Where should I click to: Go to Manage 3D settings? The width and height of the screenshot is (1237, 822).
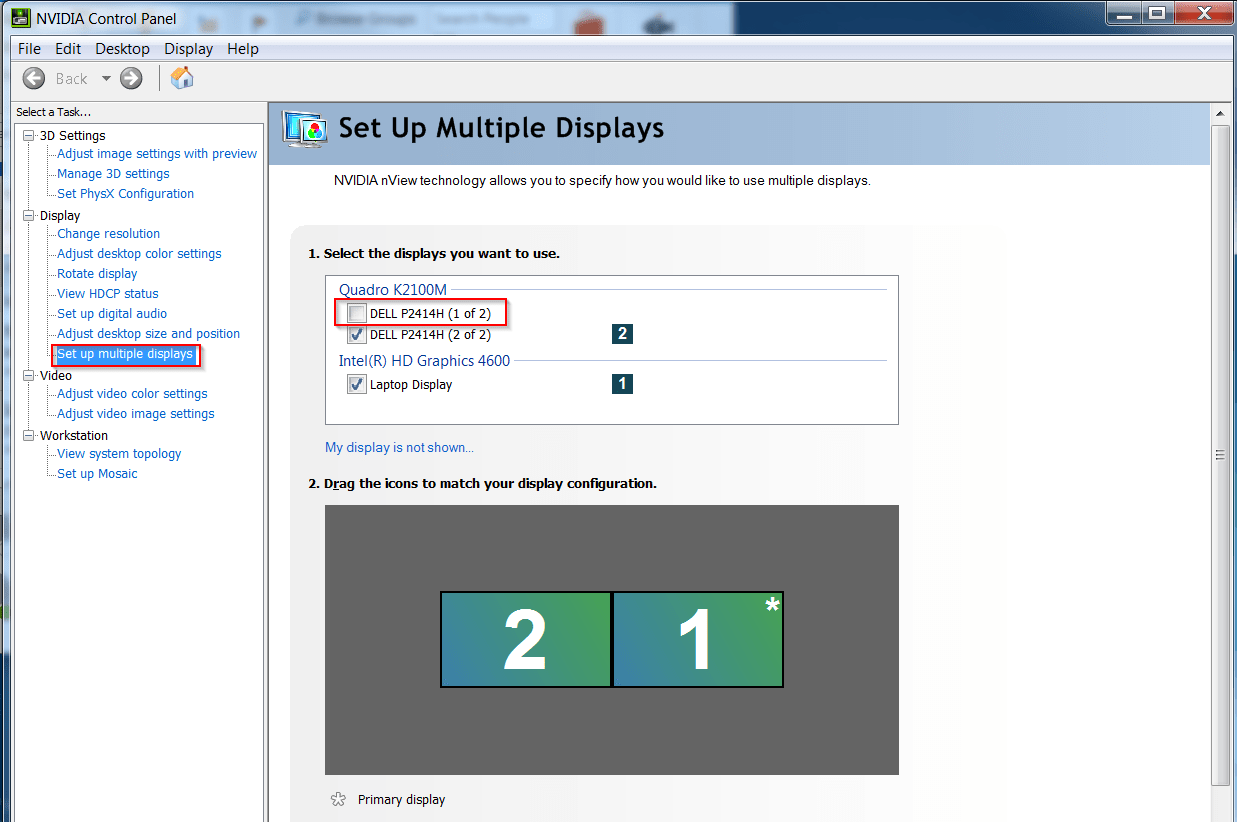point(113,174)
